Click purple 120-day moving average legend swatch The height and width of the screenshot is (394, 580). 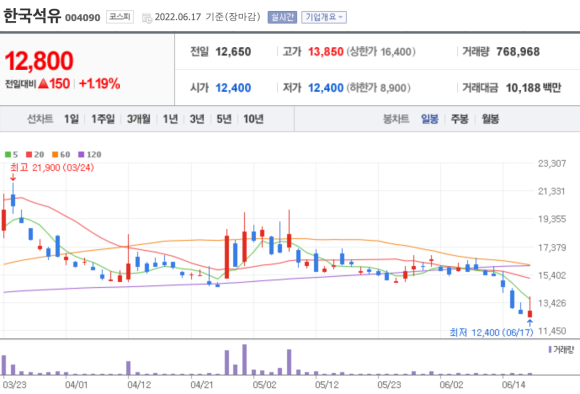pyautogui.click(x=81, y=154)
